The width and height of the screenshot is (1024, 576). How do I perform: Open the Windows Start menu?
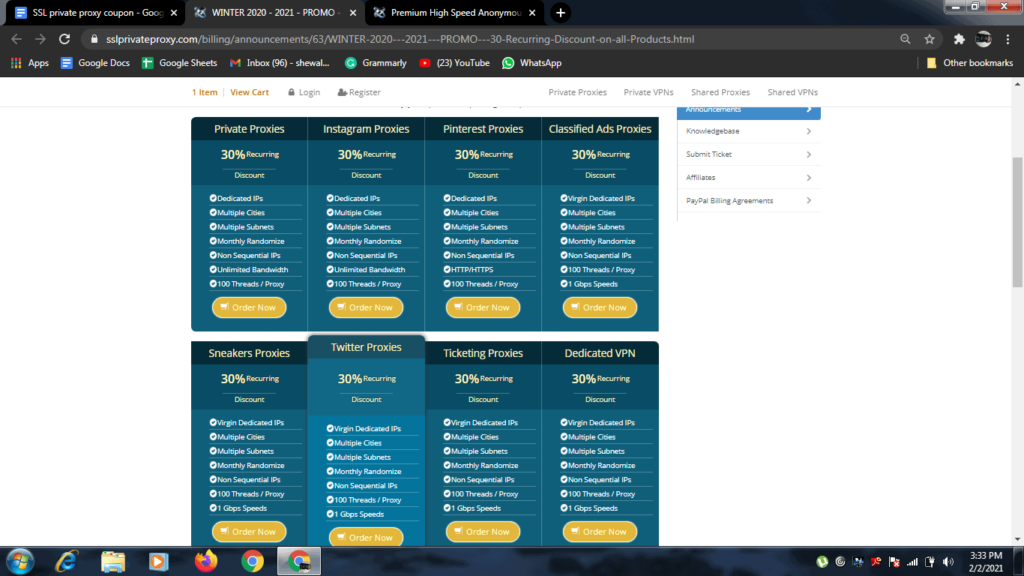(x=20, y=562)
